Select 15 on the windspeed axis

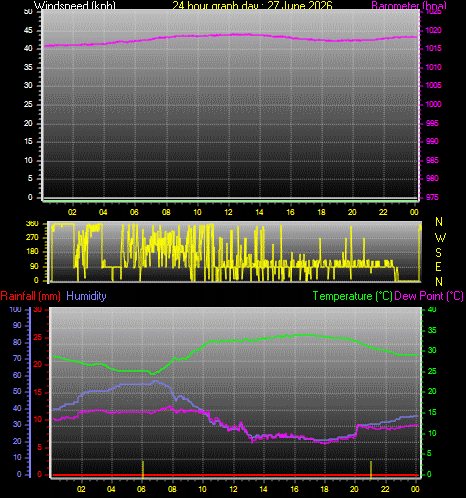[28, 141]
